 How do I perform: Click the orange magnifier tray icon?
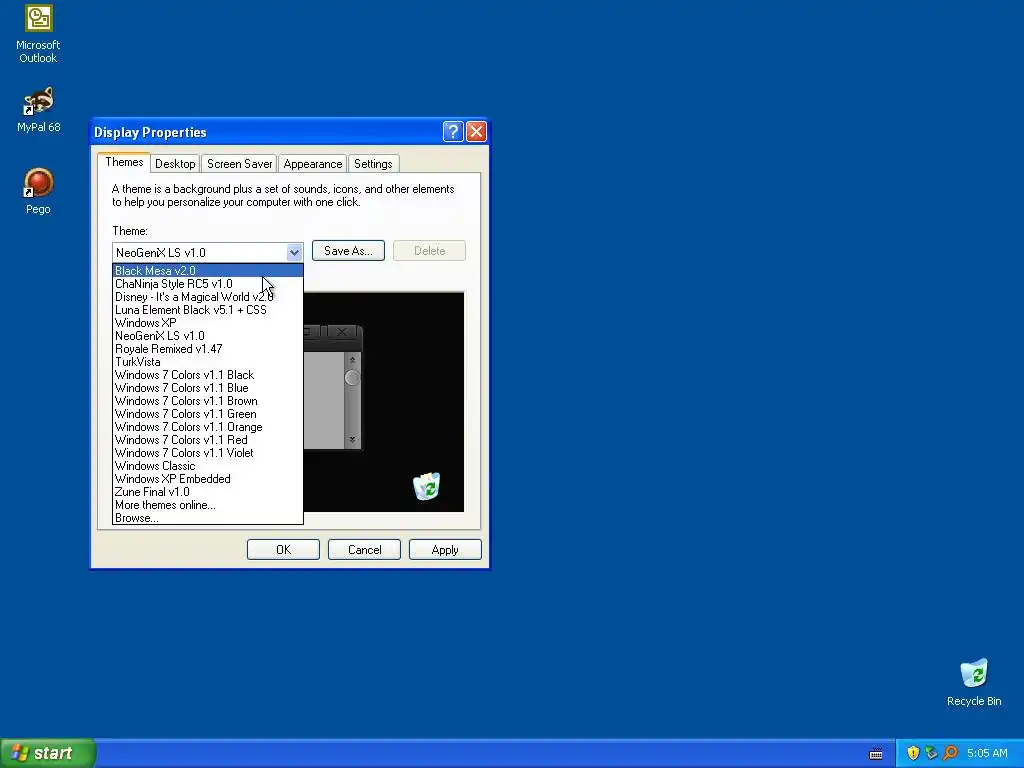click(x=950, y=753)
